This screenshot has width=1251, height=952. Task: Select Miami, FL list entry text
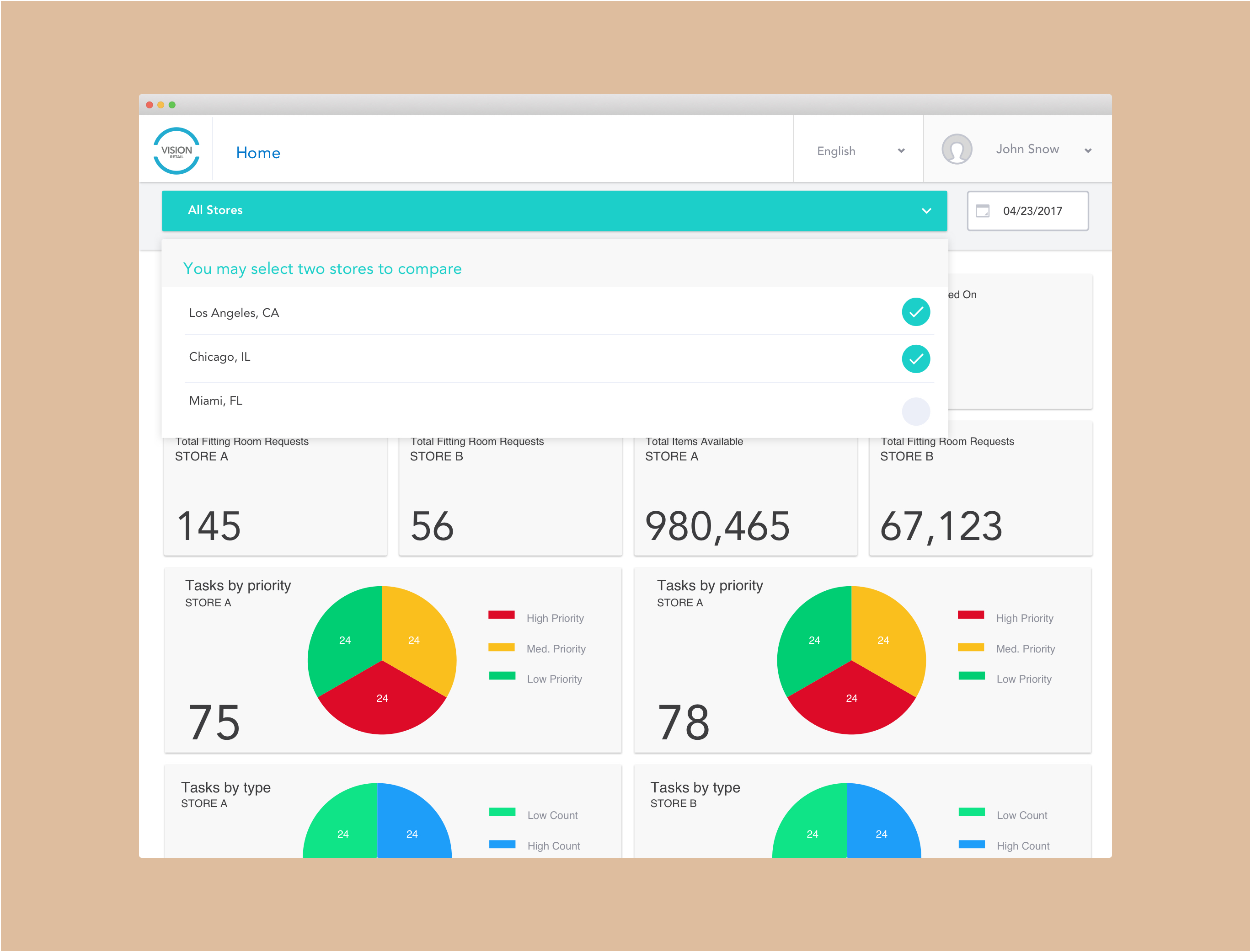(215, 401)
